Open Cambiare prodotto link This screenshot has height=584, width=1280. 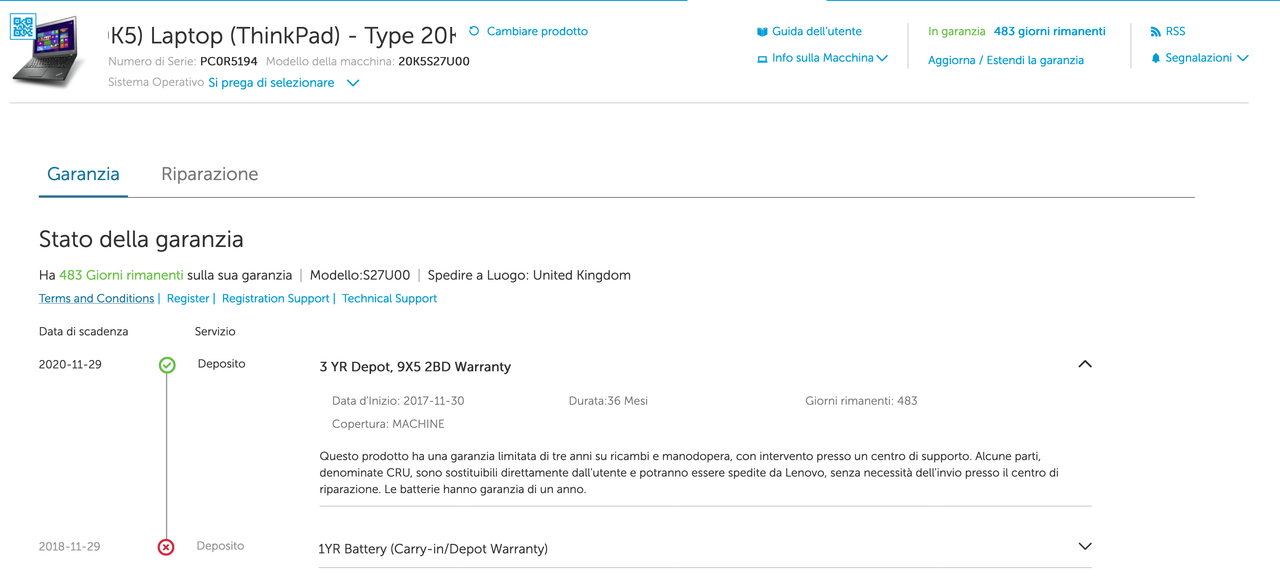[537, 31]
